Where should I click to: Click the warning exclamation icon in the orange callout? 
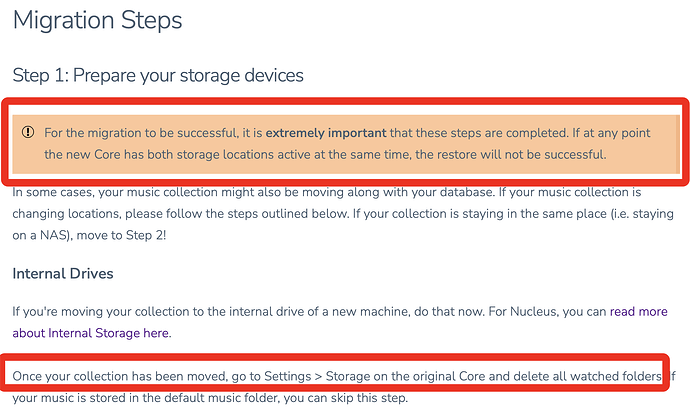(28, 132)
